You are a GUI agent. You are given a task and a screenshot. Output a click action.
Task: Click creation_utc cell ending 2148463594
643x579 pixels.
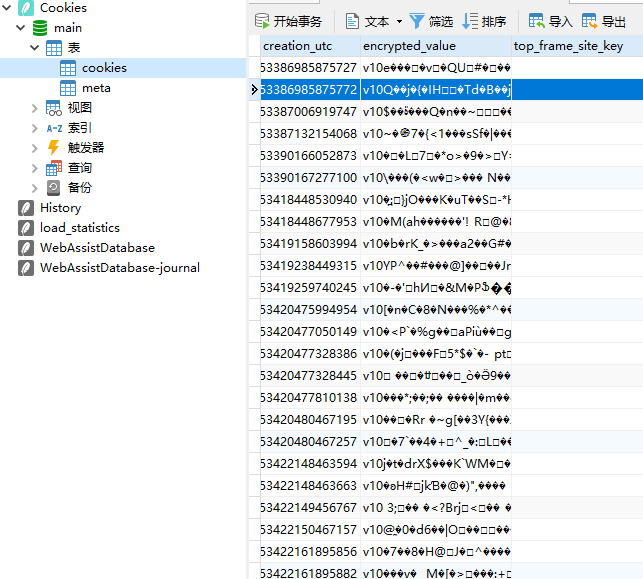click(x=310, y=464)
